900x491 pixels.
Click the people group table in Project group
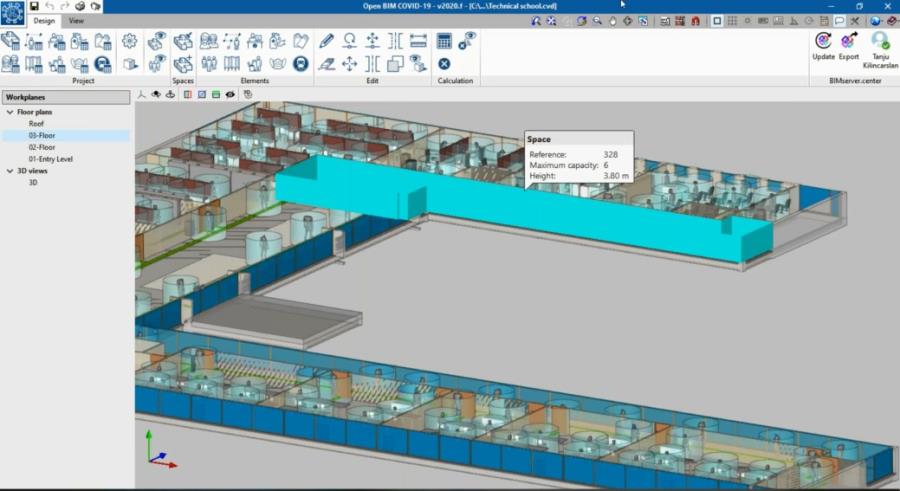click(x=11, y=64)
